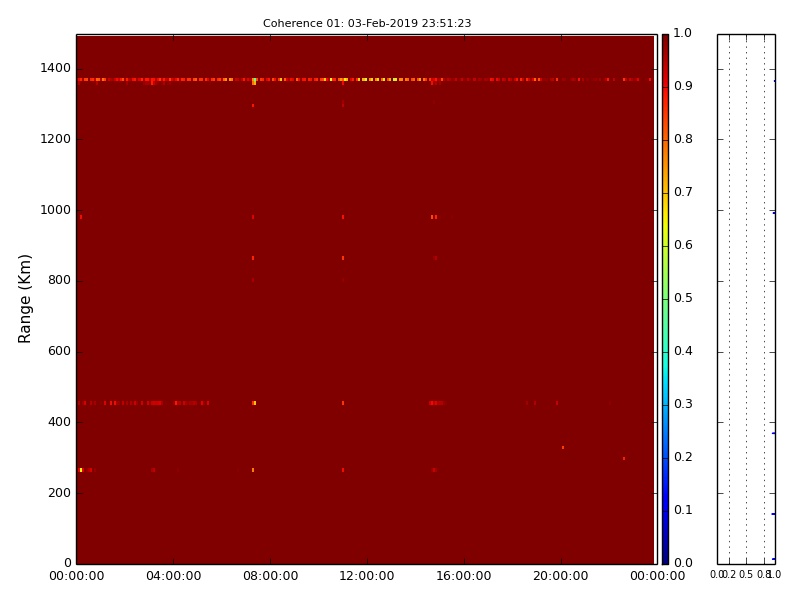Click the colorbar 0.5 value label
The height and width of the screenshot is (600, 800).
tap(683, 298)
